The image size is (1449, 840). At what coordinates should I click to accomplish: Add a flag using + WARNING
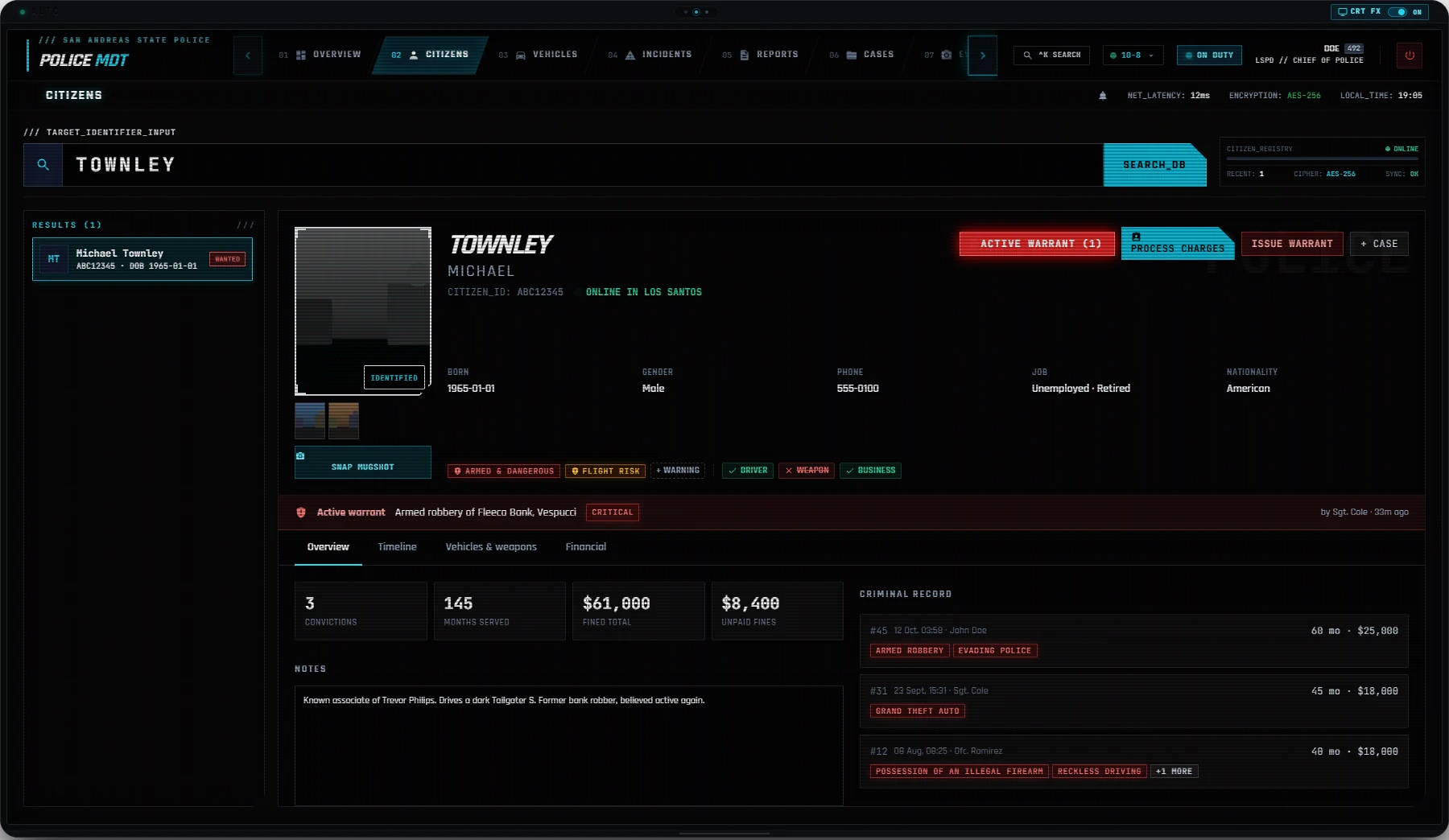click(x=678, y=471)
